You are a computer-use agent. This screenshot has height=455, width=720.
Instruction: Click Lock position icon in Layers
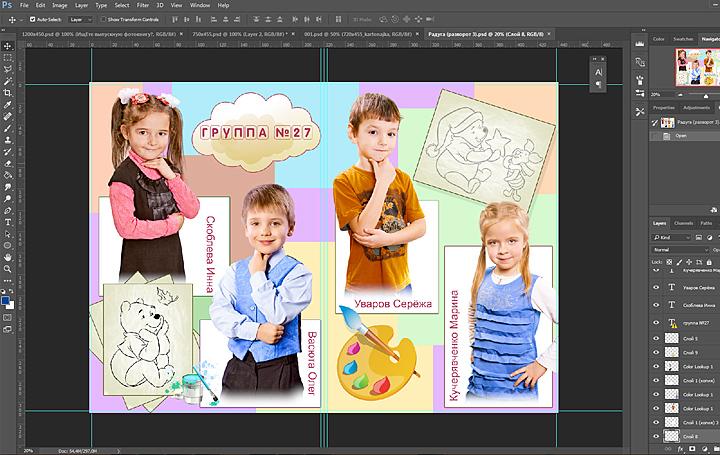(689, 262)
